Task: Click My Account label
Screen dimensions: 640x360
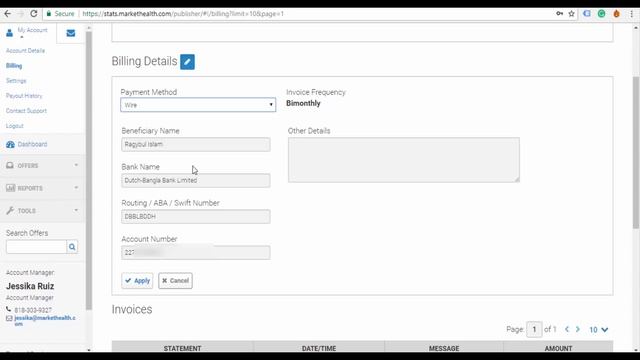Action: tap(32, 30)
